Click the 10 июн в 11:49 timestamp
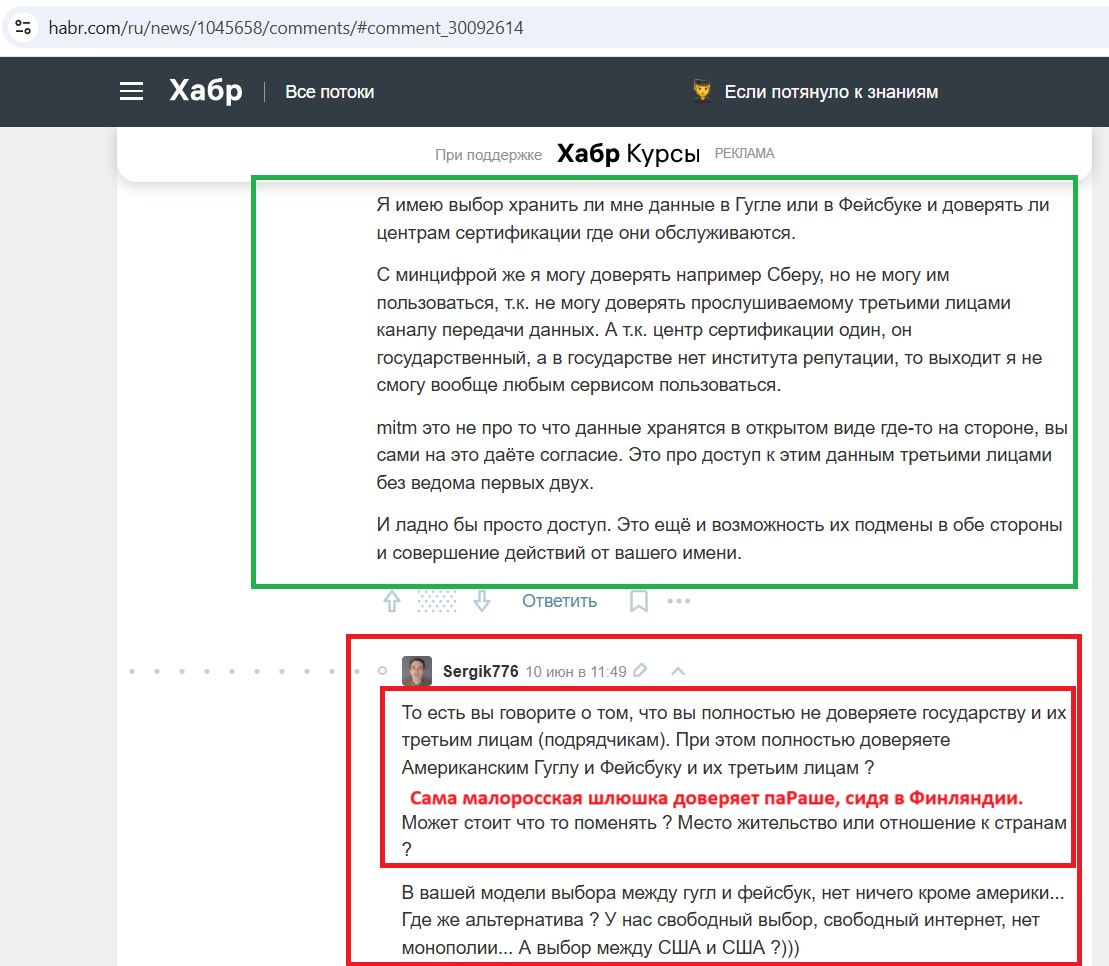Image resolution: width=1109 pixels, height=966 pixels. click(576, 671)
